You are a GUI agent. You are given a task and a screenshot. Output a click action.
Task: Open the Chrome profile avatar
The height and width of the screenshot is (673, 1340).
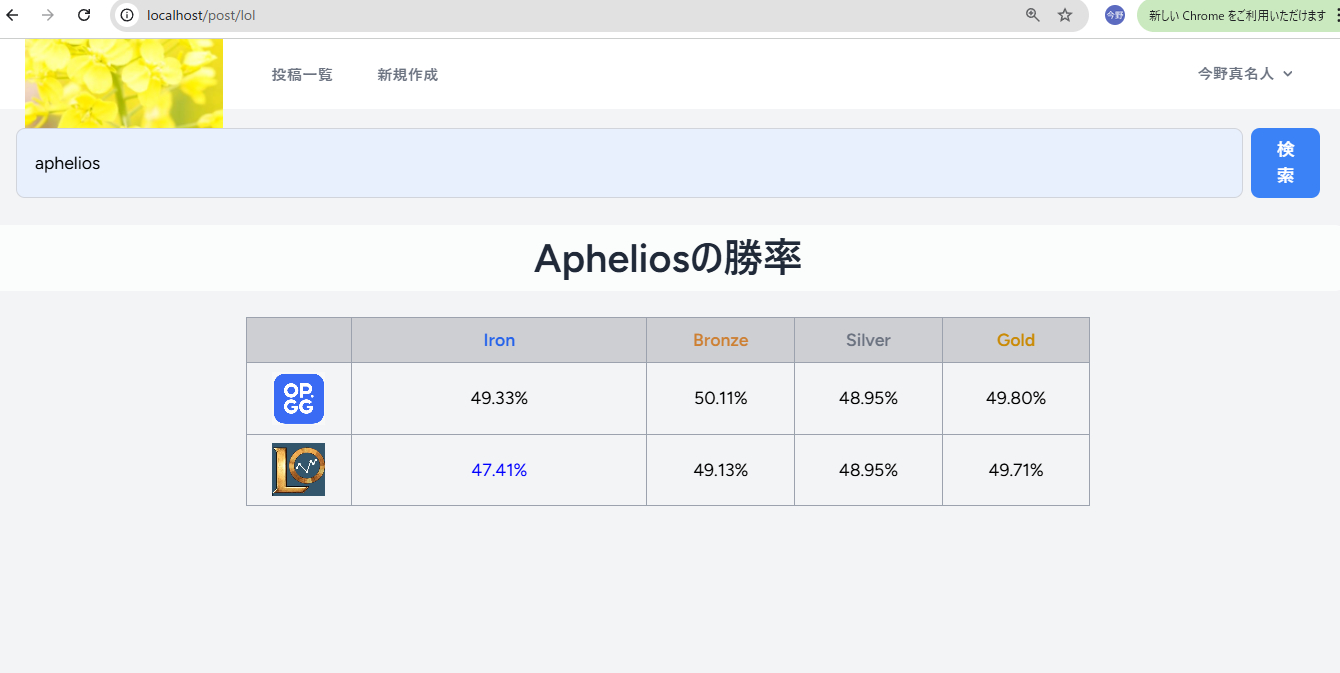tap(1114, 15)
